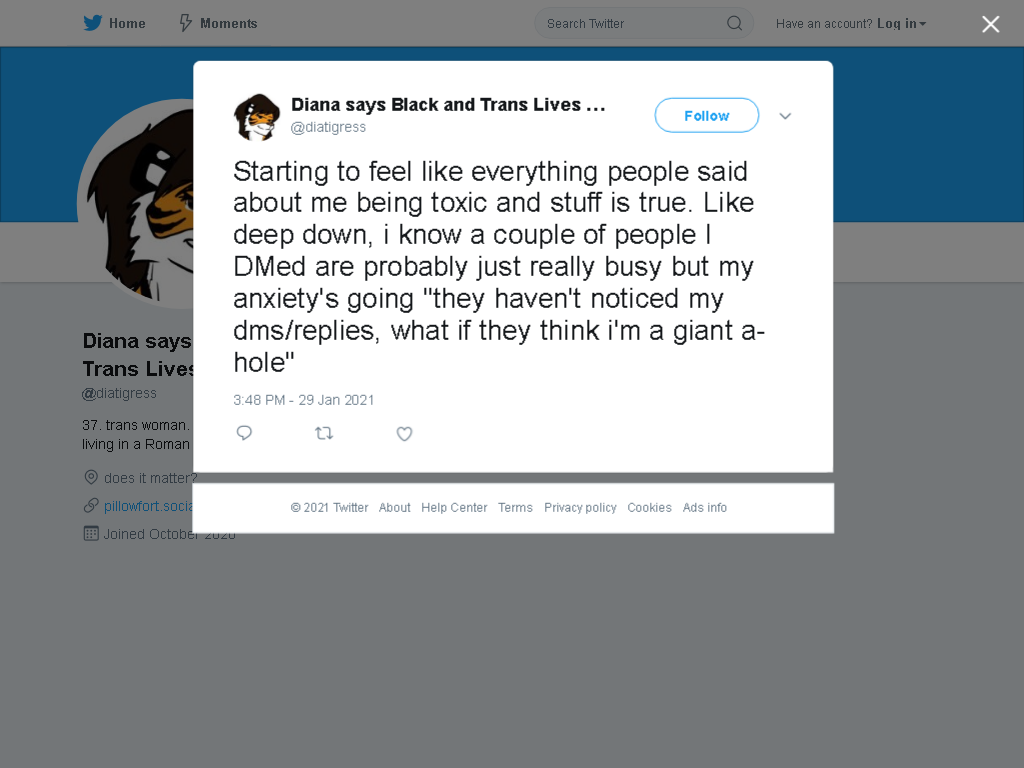Open the Privacy policy link

pos(580,507)
